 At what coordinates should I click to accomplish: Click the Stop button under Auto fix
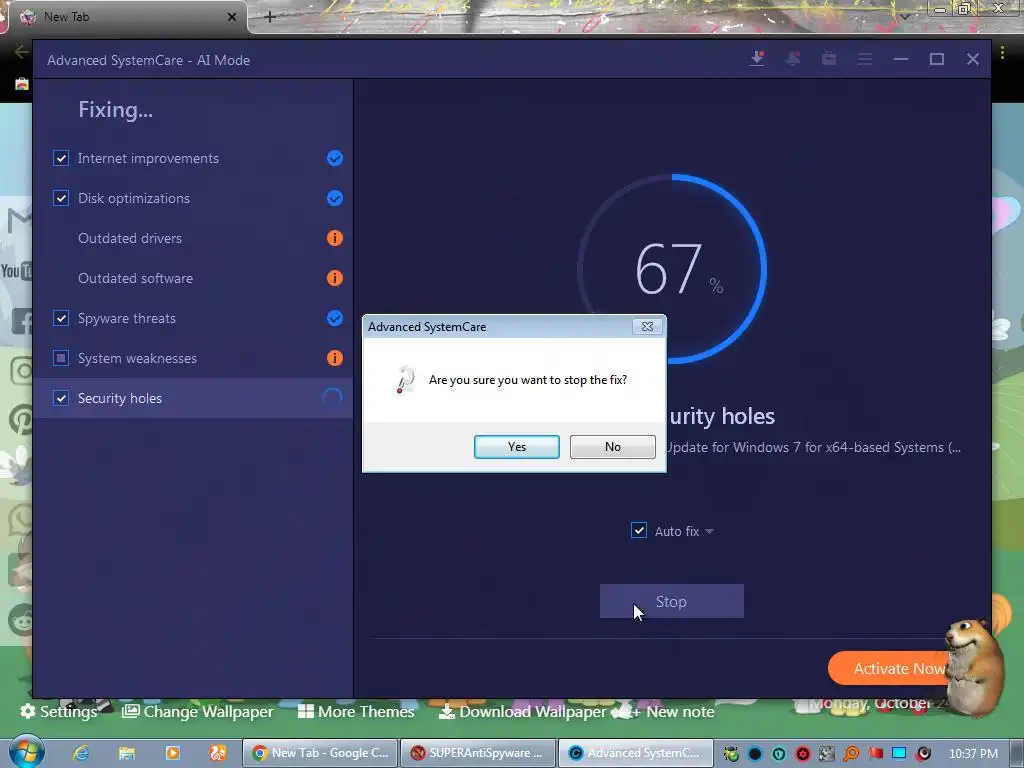click(671, 601)
